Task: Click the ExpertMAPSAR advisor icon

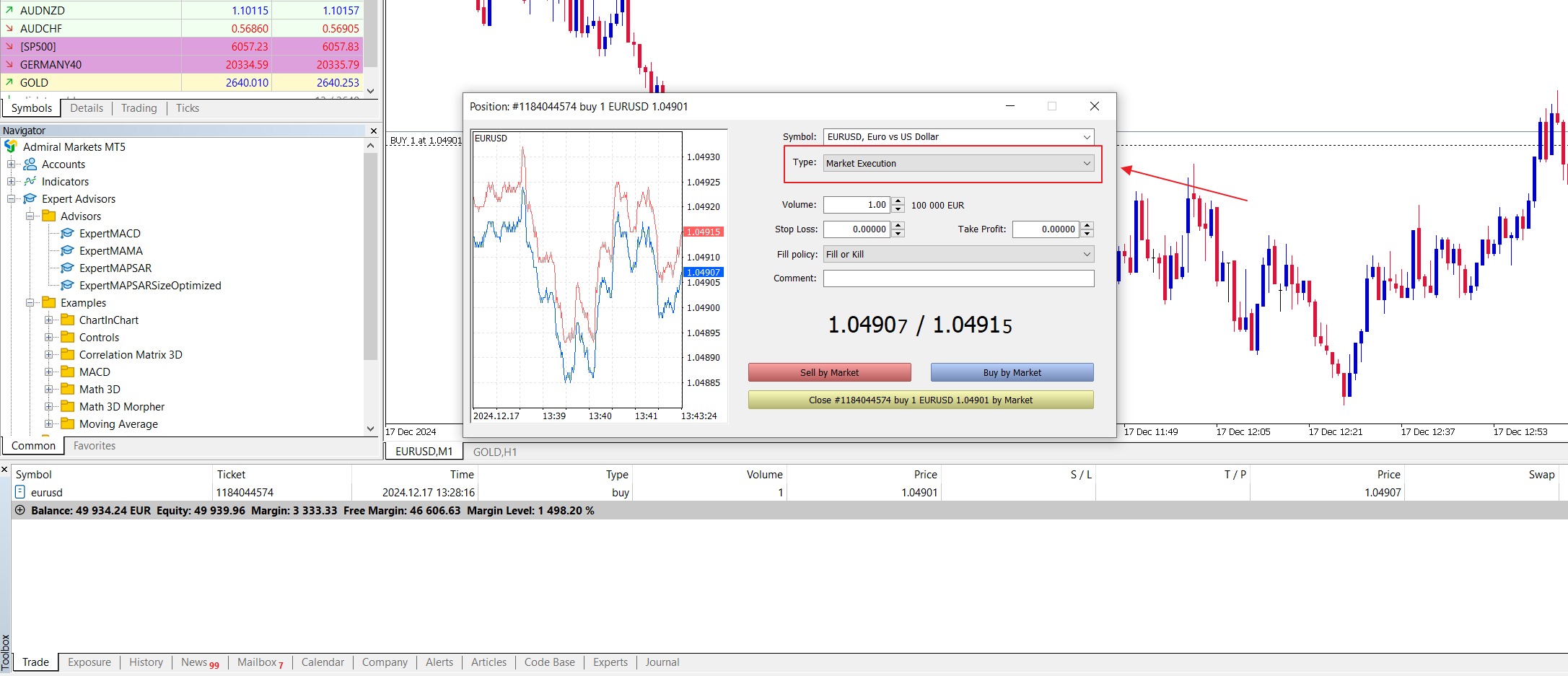Action: [67, 268]
